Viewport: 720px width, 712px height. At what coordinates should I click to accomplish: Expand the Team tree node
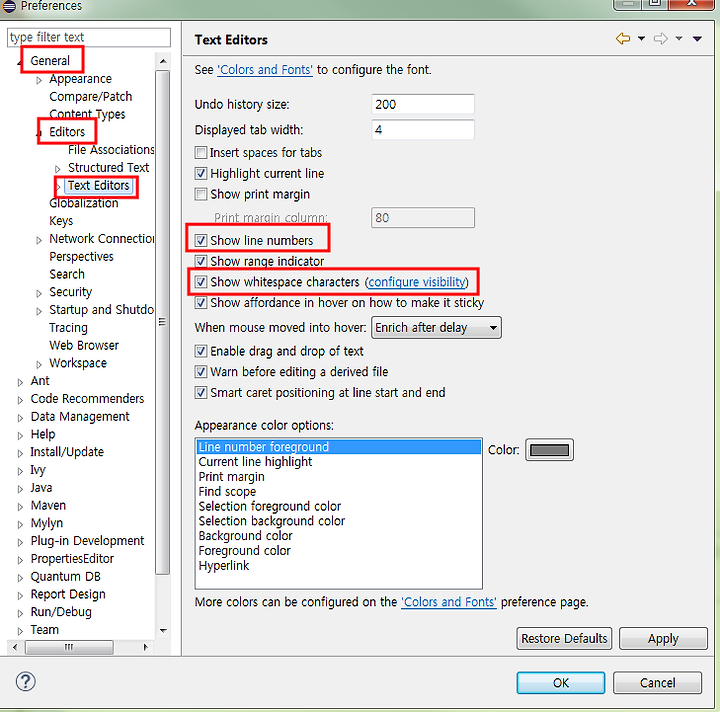click(20, 631)
